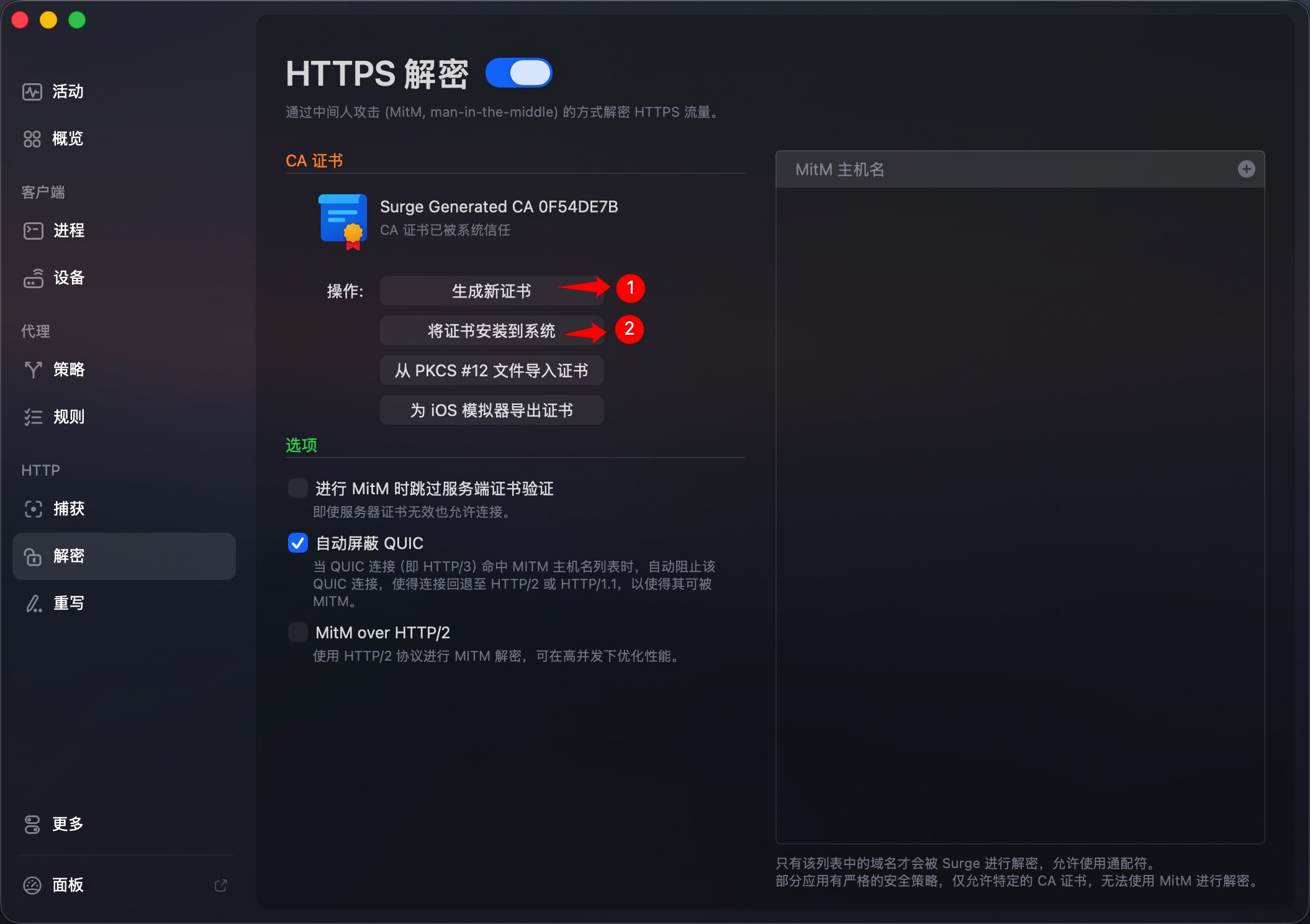Viewport: 1310px width, 924px height.
Task: Click 将证书安装到系统 button
Action: pyautogui.click(x=491, y=330)
